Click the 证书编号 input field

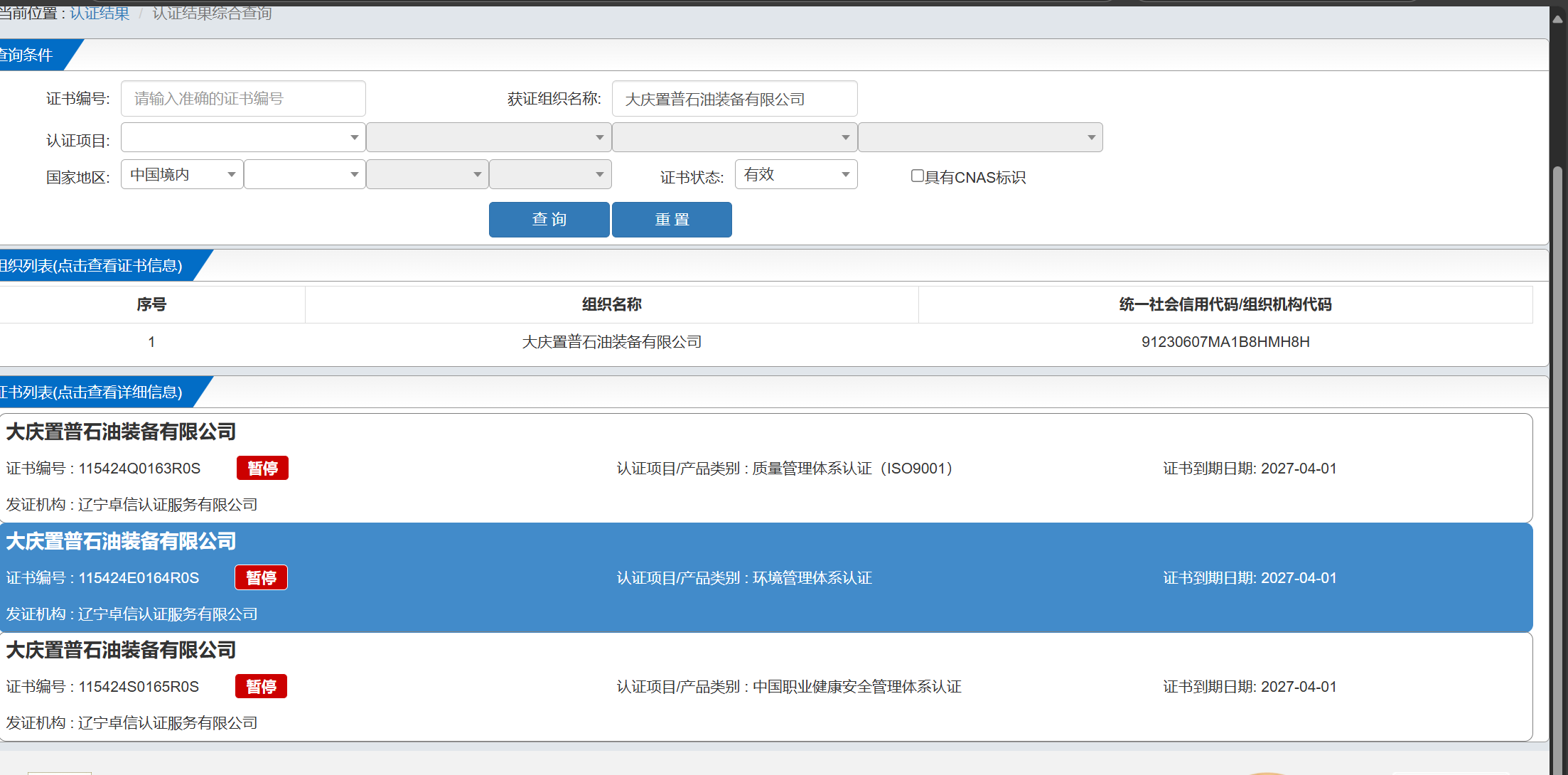click(243, 99)
